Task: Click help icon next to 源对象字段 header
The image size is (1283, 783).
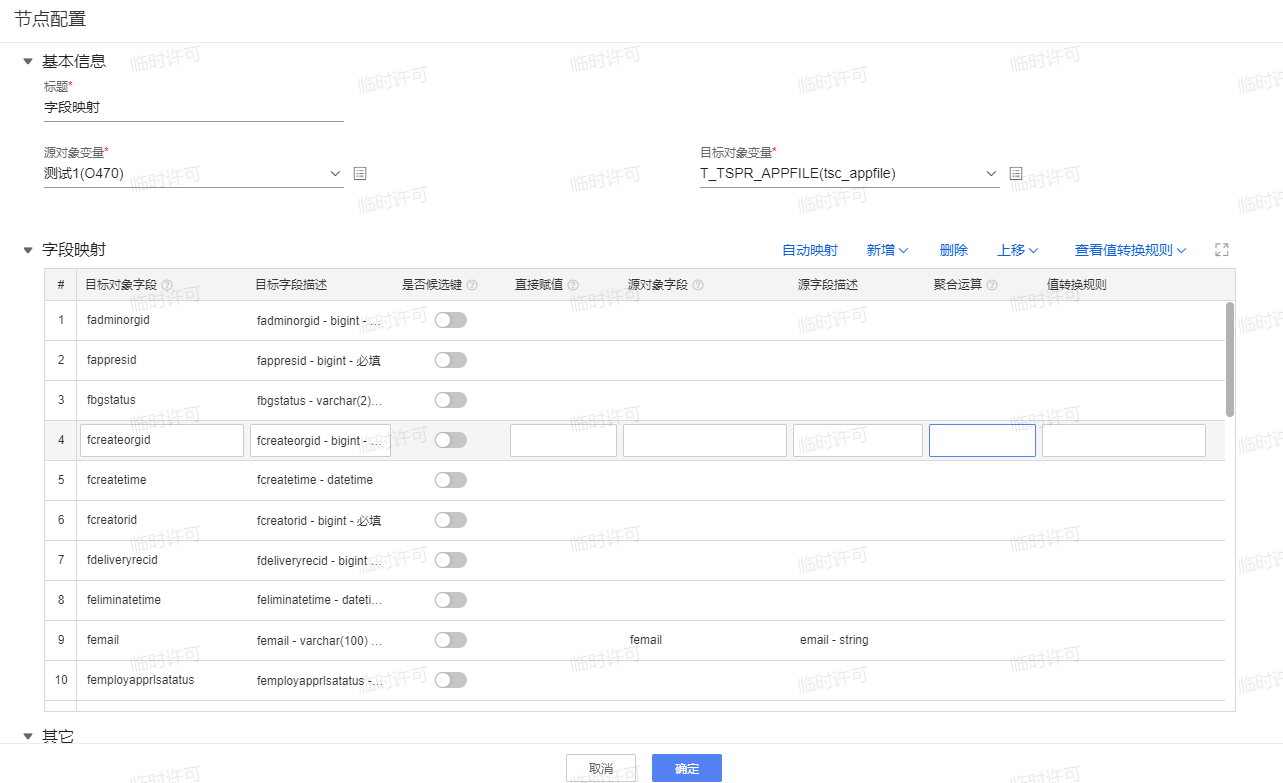Action: (698, 285)
